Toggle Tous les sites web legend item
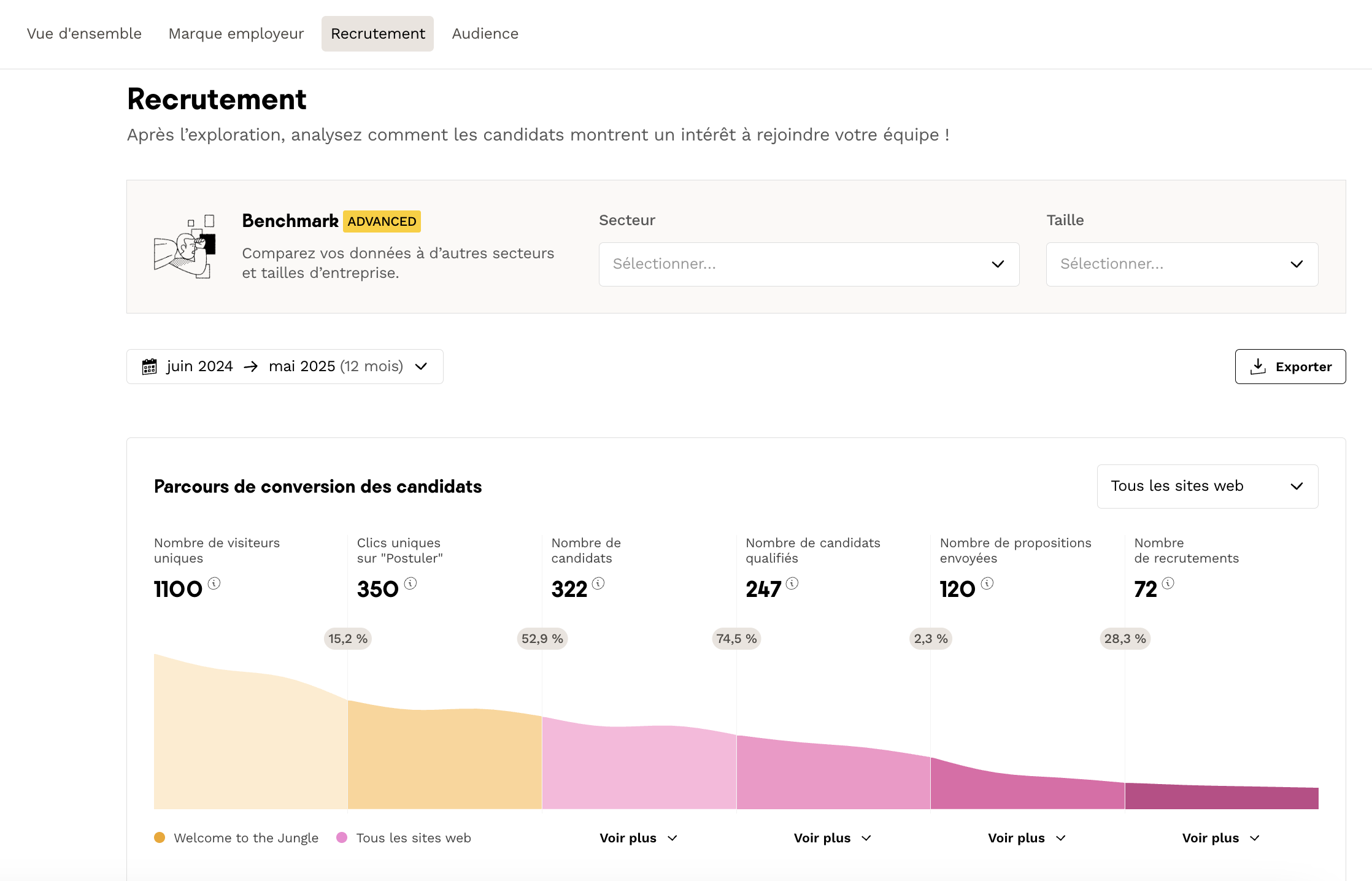 point(404,838)
